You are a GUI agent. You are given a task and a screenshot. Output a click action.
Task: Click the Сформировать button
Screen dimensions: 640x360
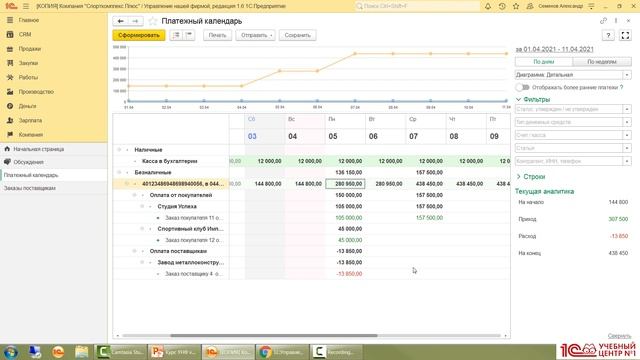(139, 36)
